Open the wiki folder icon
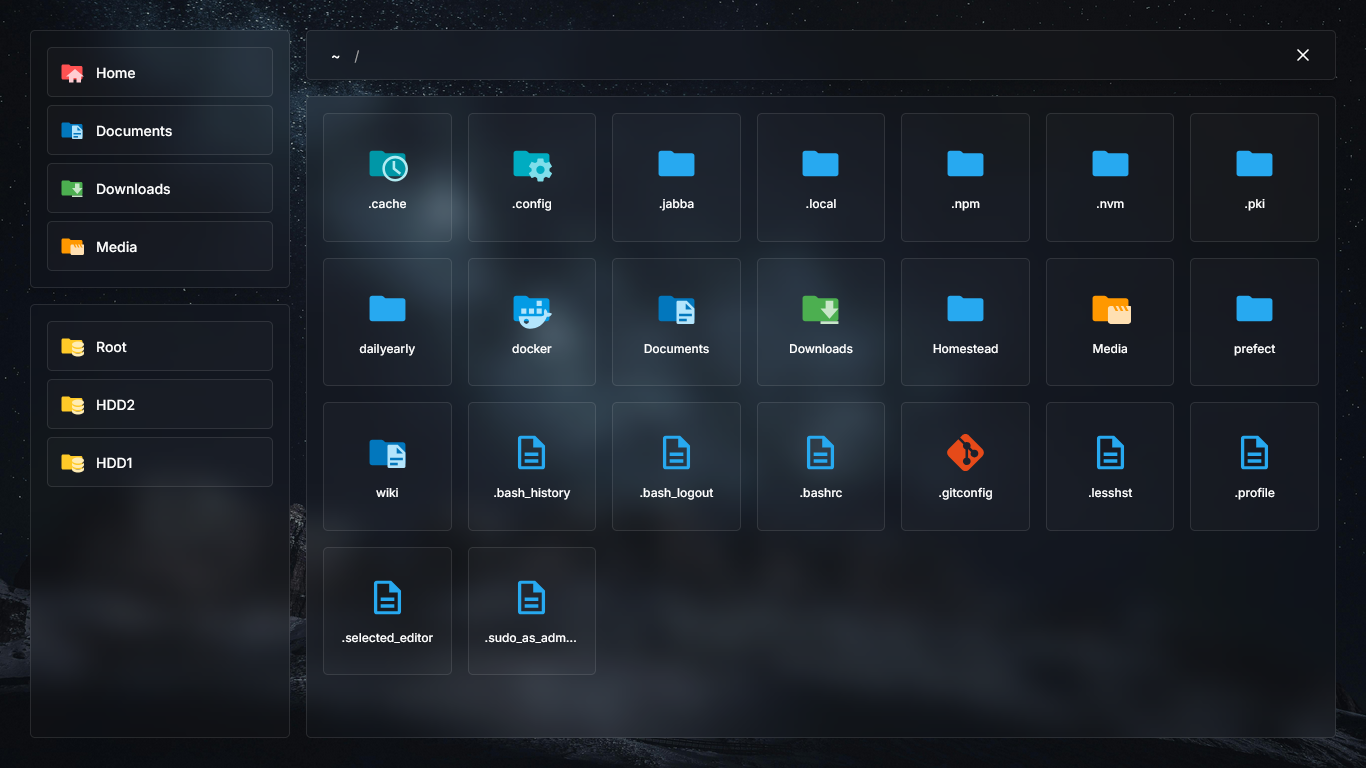 pos(387,454)
